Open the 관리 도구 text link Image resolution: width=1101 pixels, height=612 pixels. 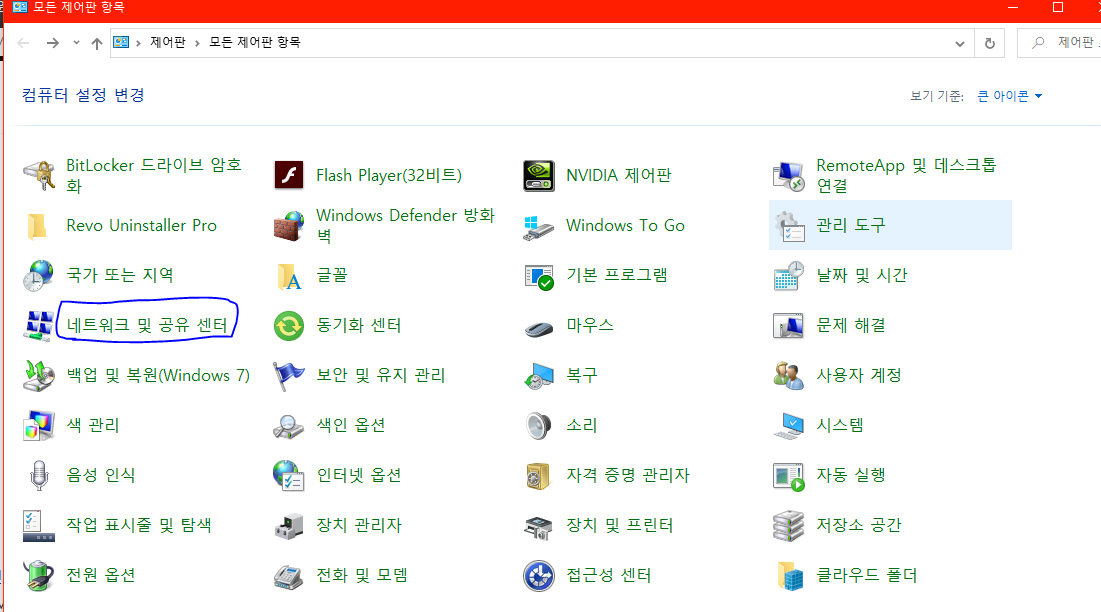850,225
